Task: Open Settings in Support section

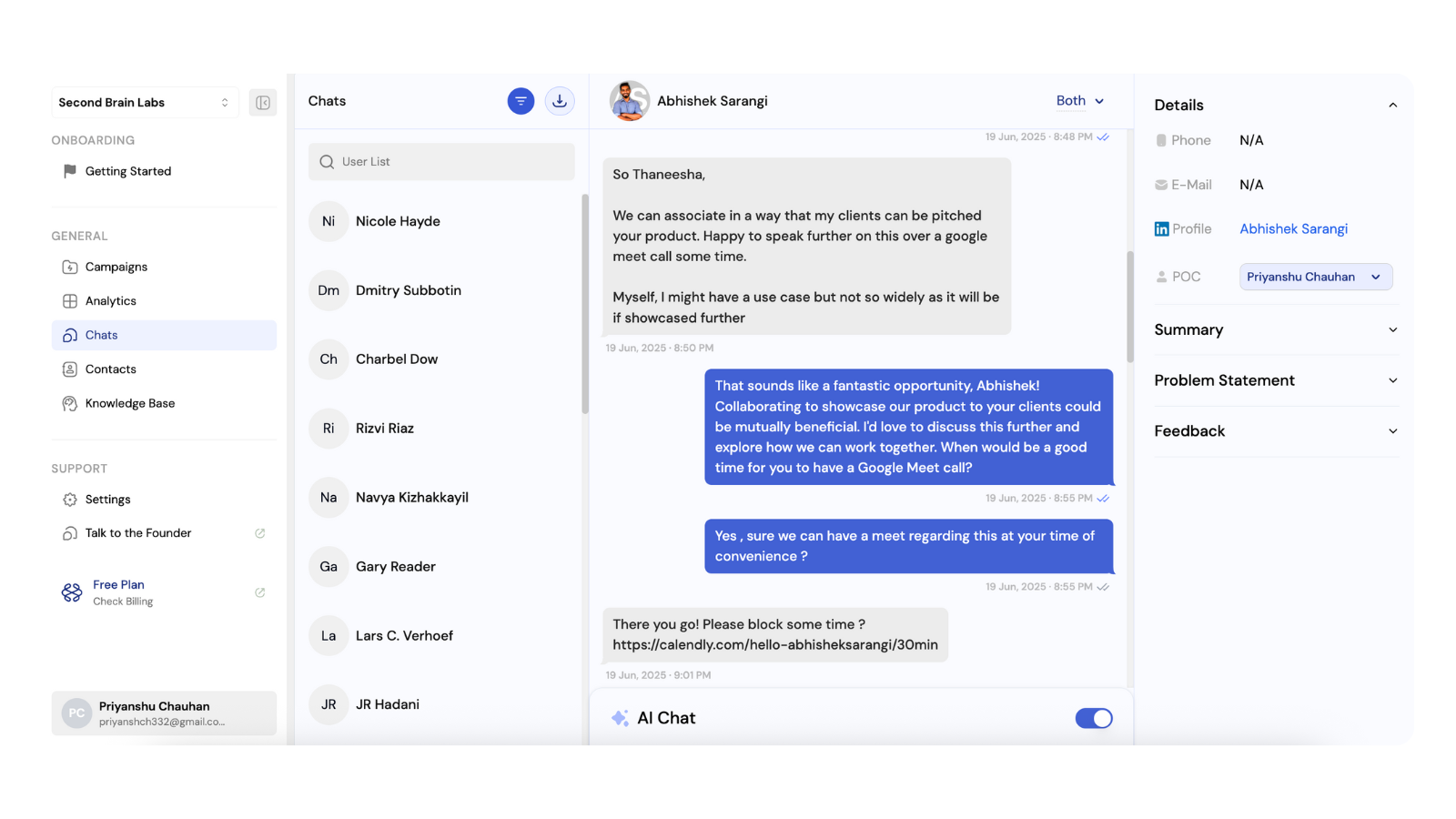Action: pos(164,500)
